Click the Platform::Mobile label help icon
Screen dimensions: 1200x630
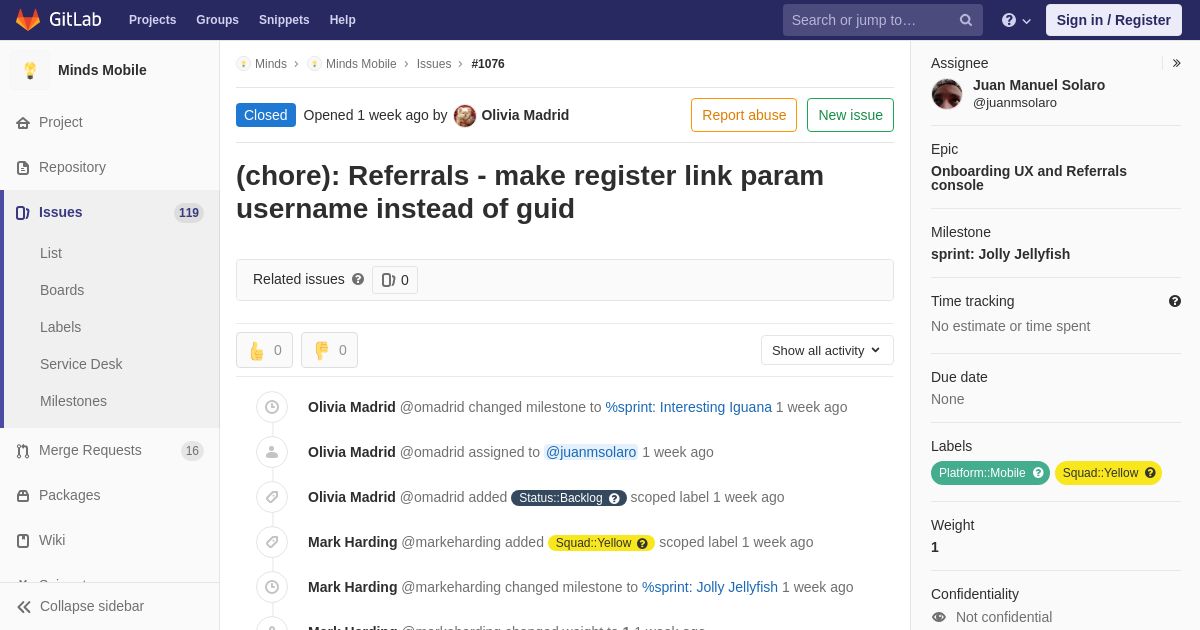(1038, 473)
